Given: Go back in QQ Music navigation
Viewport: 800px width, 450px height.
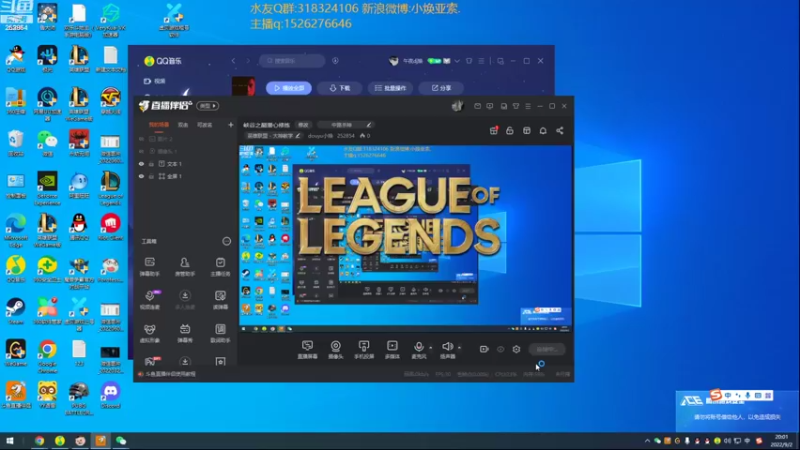Looking at the screenshot, I should point(233,61).
